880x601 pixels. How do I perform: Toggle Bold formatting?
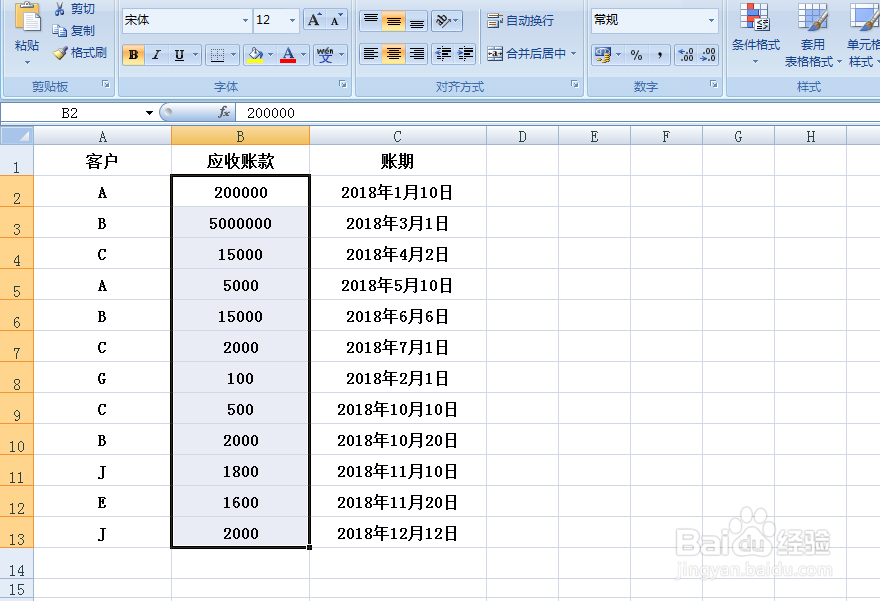[x=133, y=54]
